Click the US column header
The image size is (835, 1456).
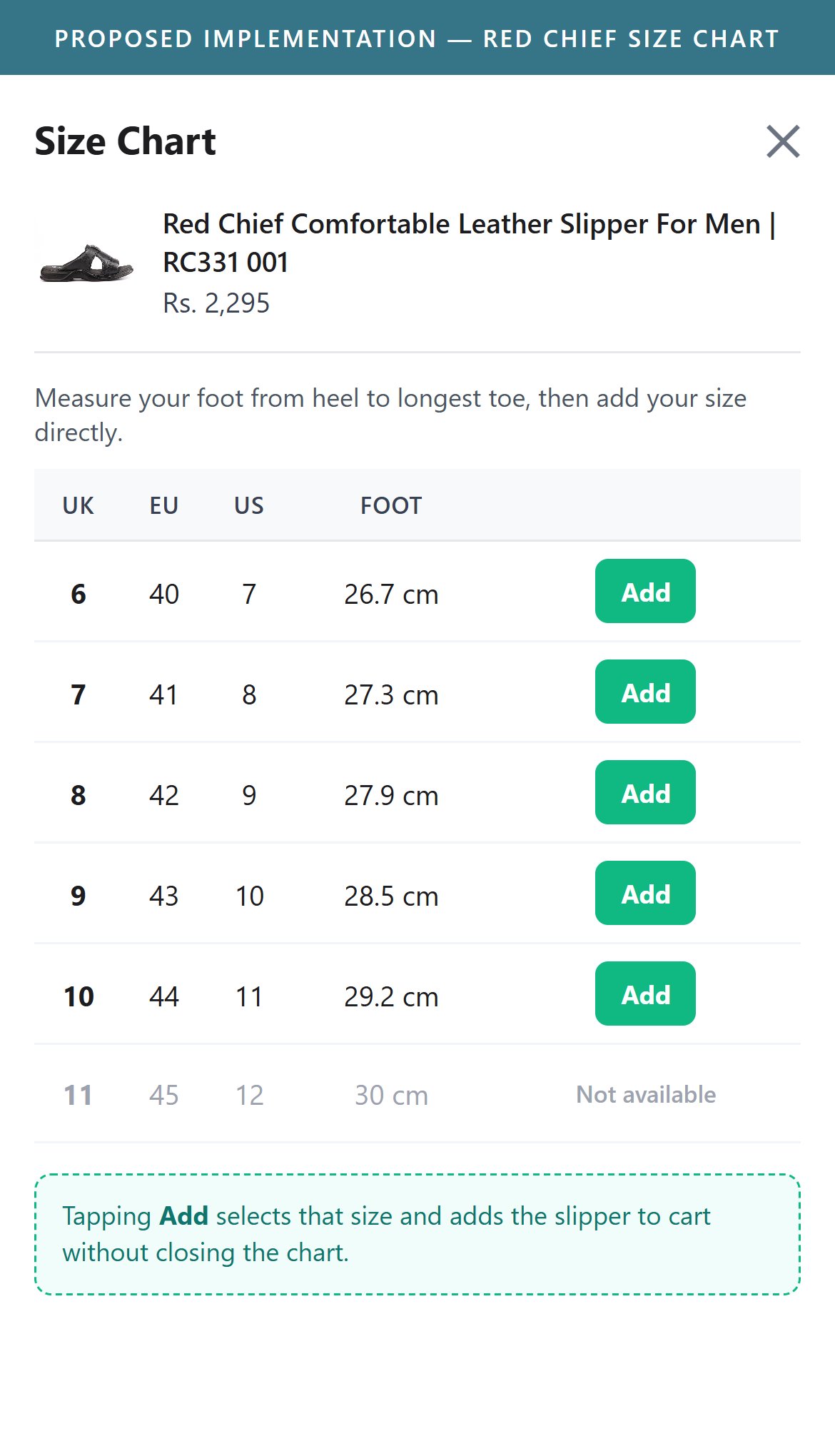point(249,505)
